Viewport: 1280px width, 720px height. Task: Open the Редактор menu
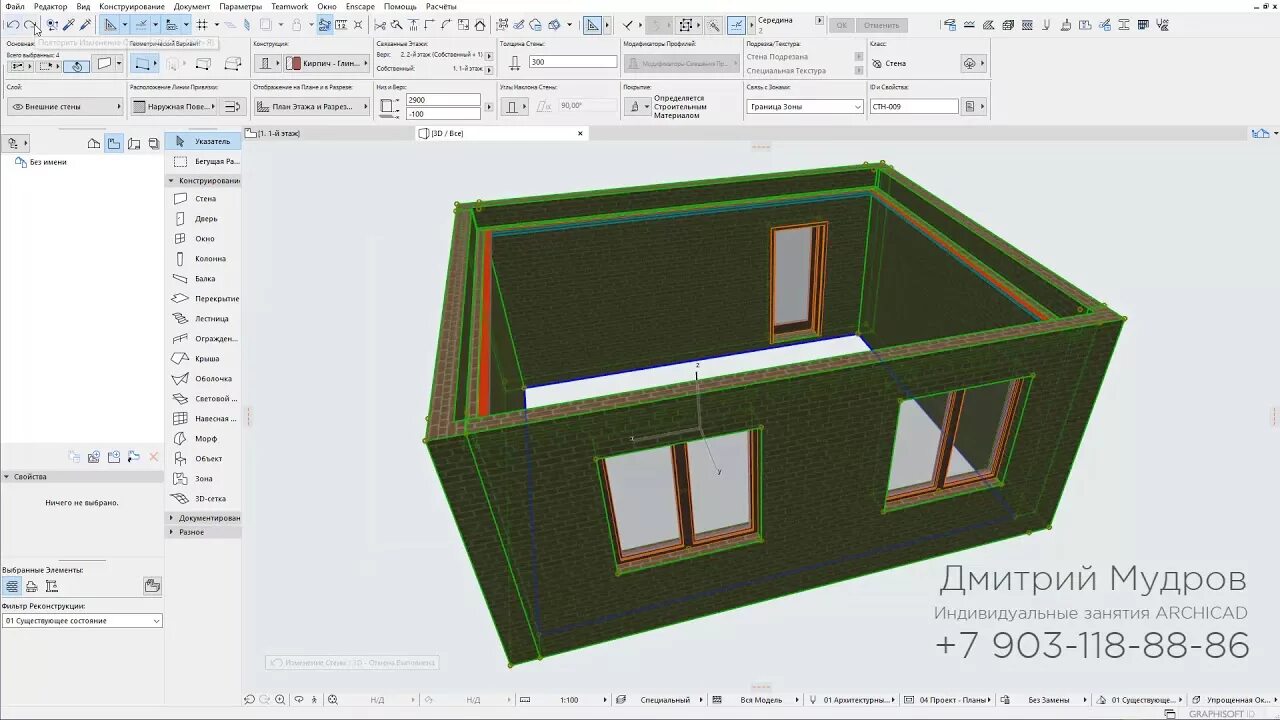tap(51, 6)
